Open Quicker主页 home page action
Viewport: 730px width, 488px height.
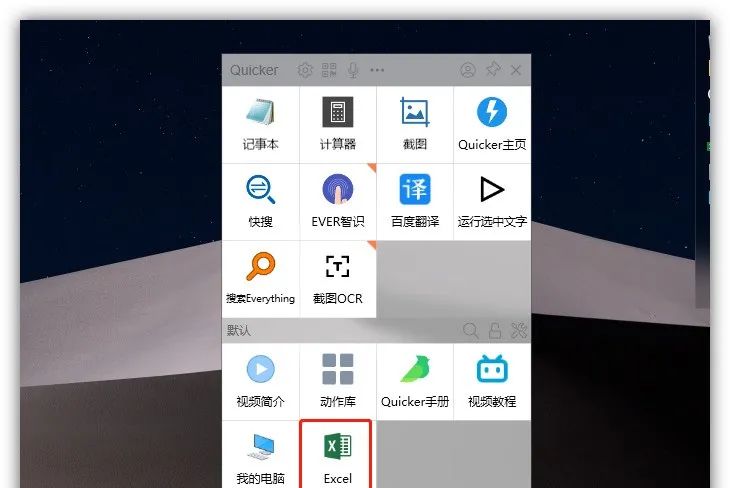(x=492, y=125)
